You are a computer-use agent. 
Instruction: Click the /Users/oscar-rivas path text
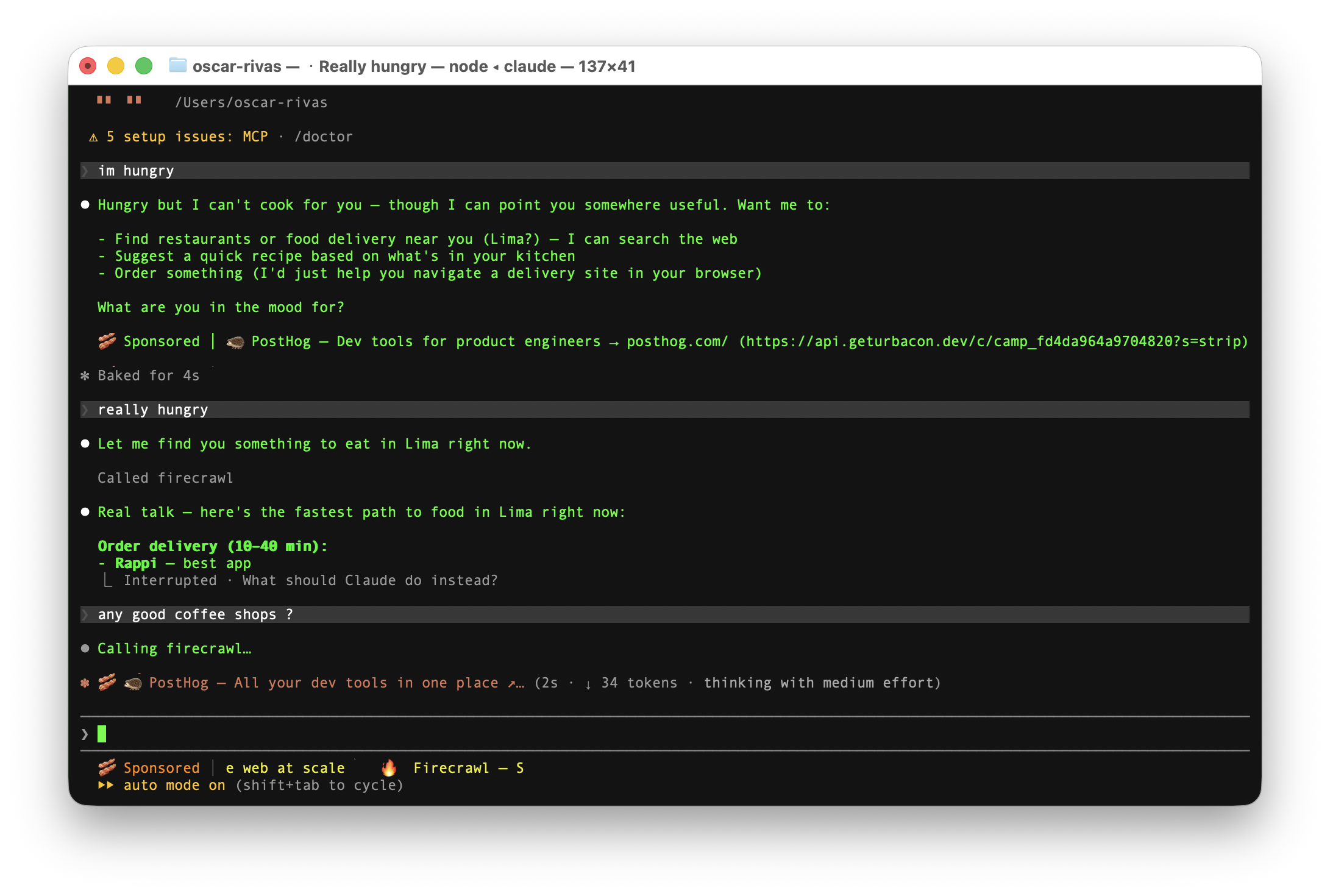tap(251, 102)
